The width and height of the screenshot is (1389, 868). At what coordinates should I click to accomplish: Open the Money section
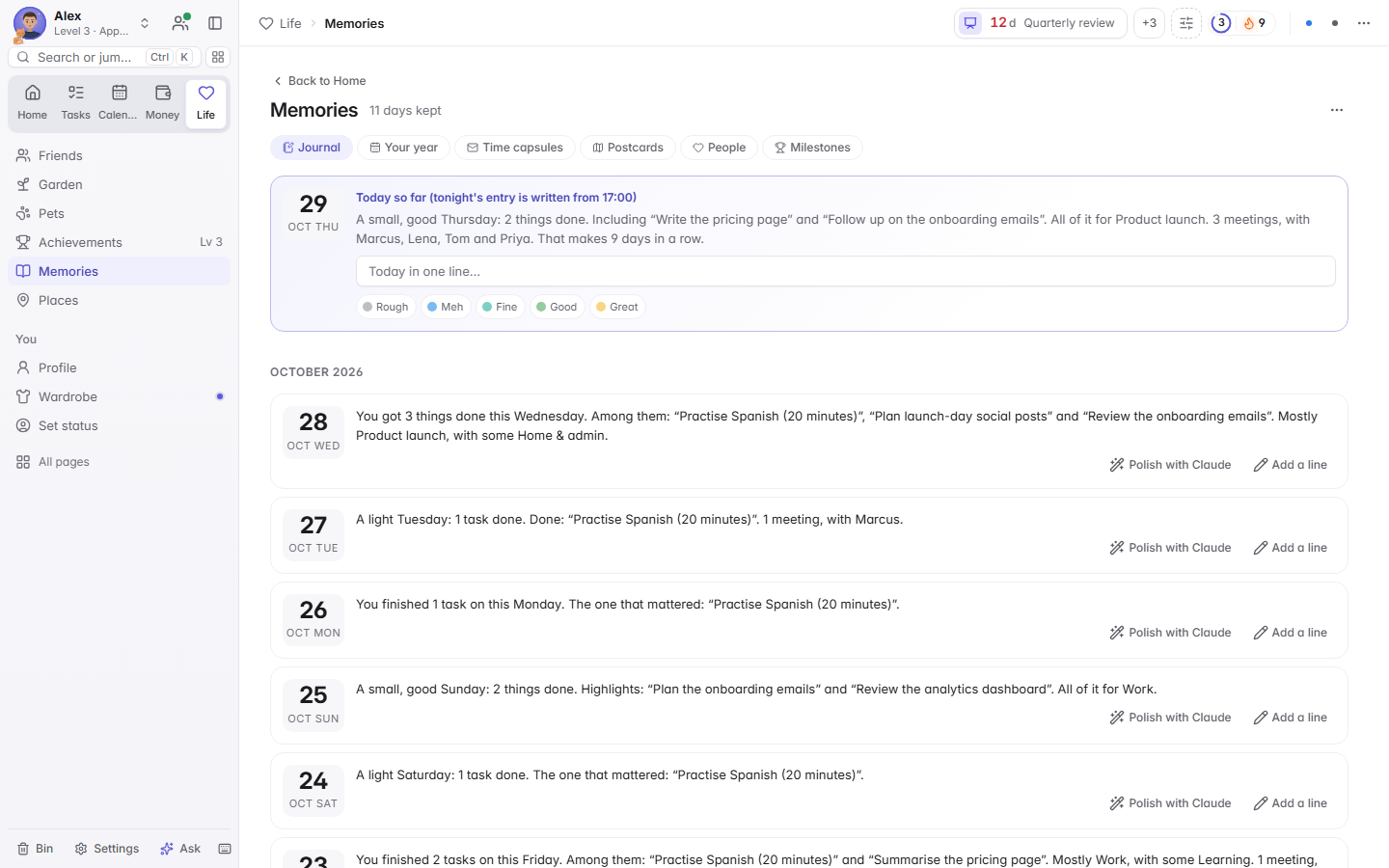pyautogui.click(x=162, y=103)
